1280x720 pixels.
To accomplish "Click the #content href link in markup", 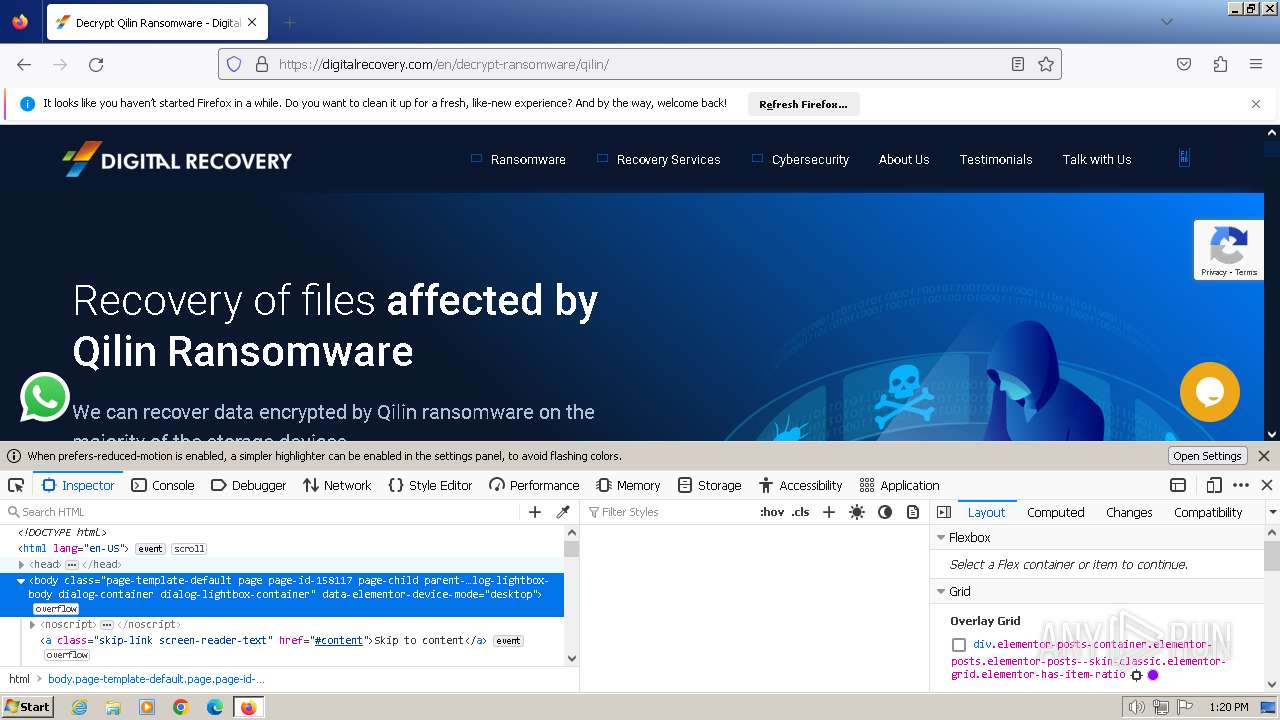I will [x=338, y=641].
